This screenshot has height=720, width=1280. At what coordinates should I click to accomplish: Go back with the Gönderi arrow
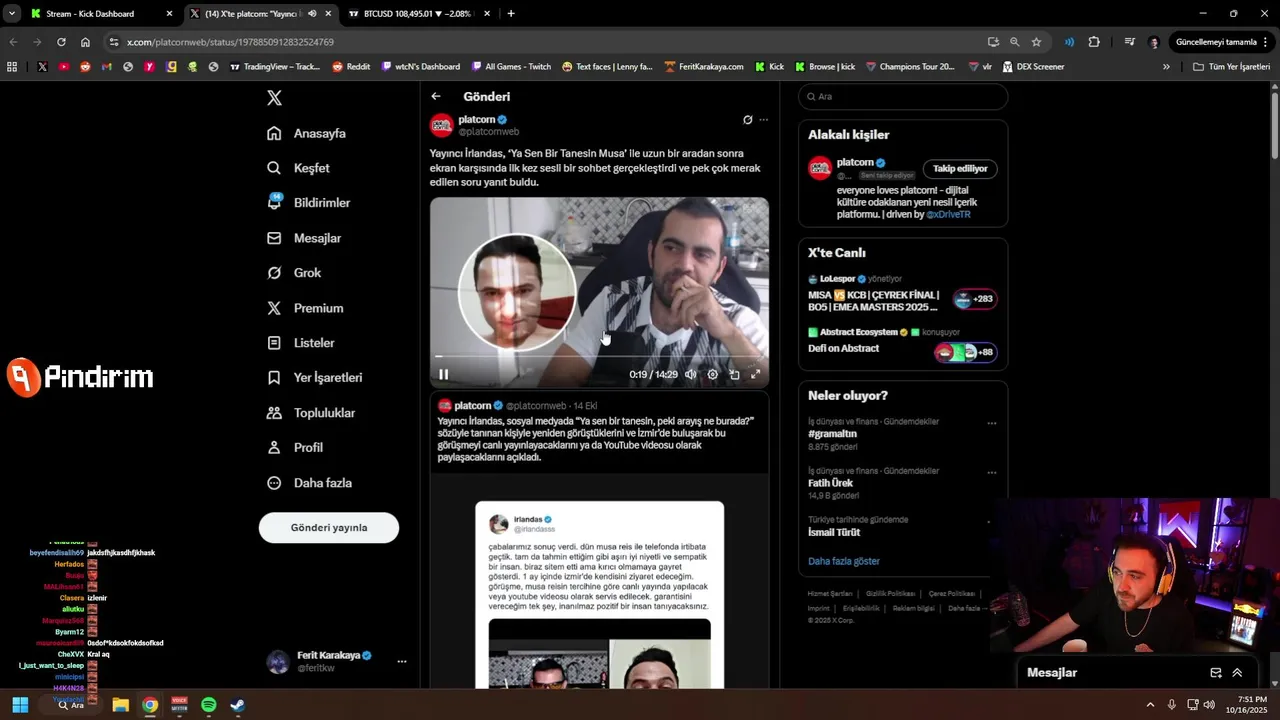436,97
